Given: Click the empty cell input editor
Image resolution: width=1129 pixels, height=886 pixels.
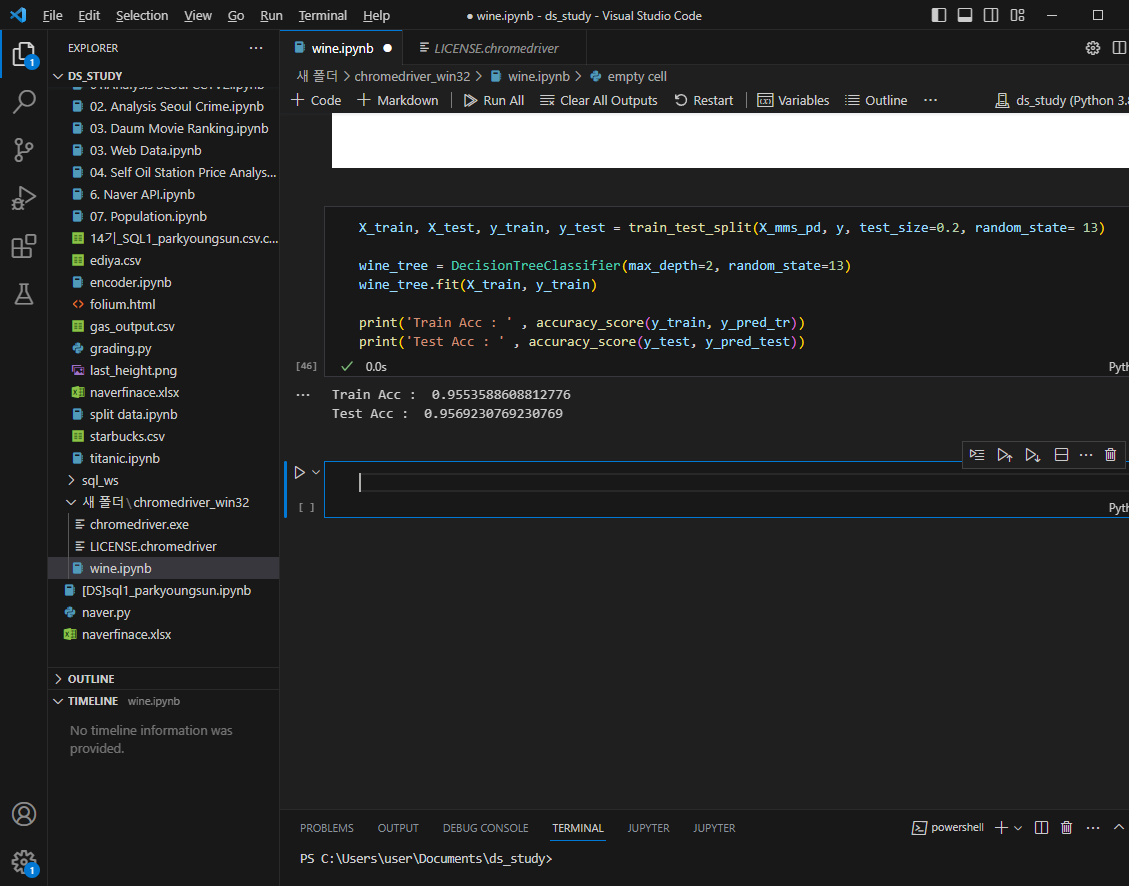Looking at the screenshot, I should pyautogui.click(x=727, y=483).
